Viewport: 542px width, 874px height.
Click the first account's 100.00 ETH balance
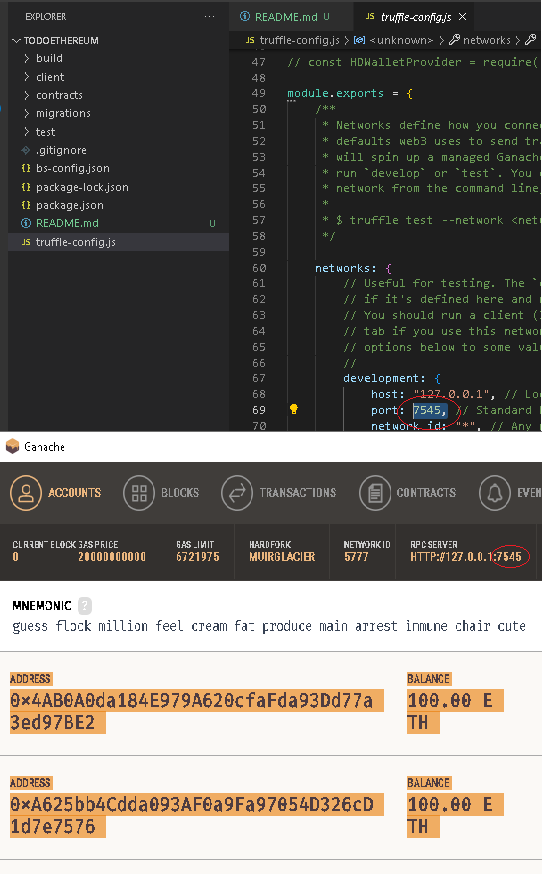pyautogui.click(x=455, y=711)
